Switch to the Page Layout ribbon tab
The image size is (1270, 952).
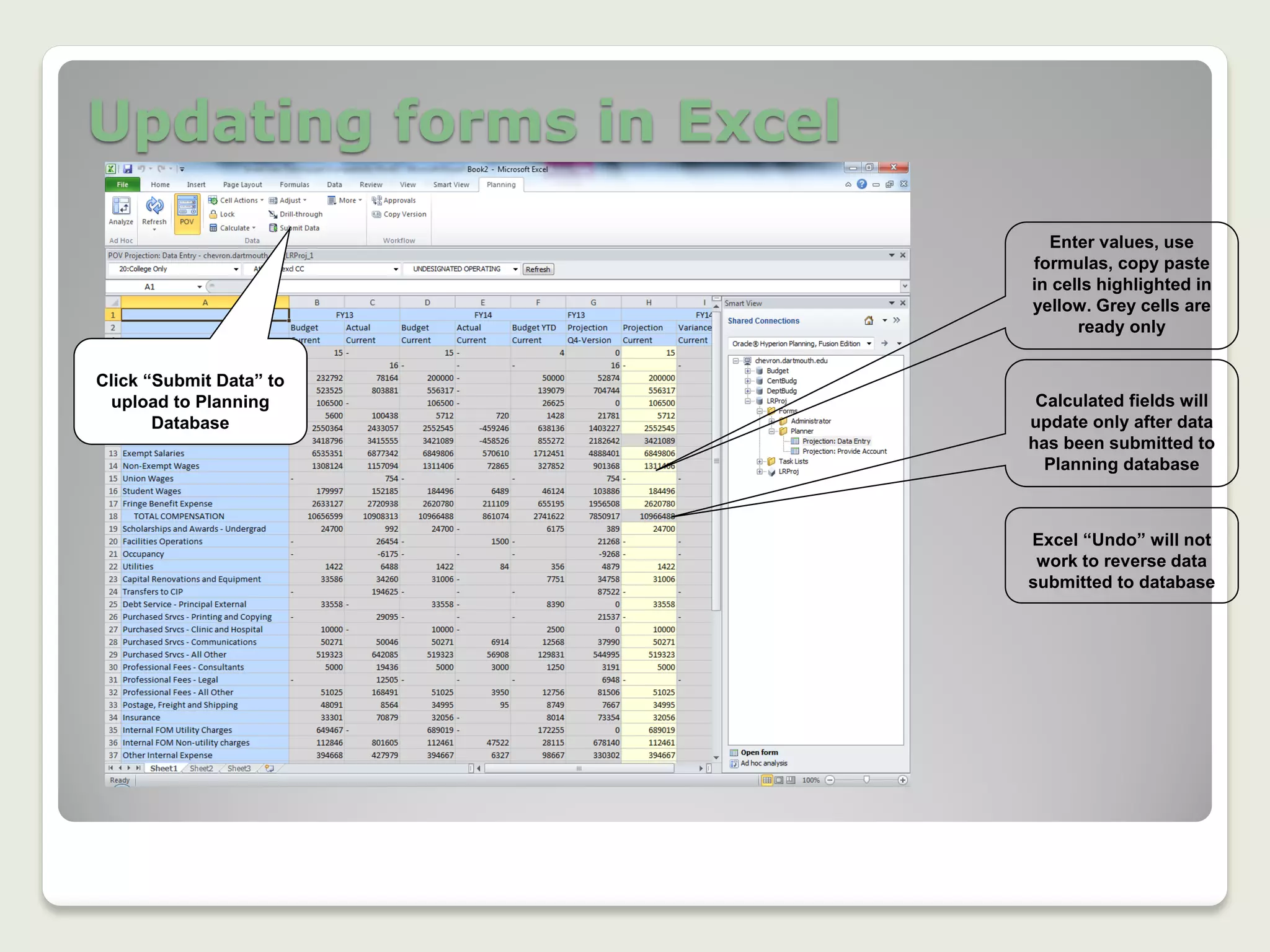(242, 185)
